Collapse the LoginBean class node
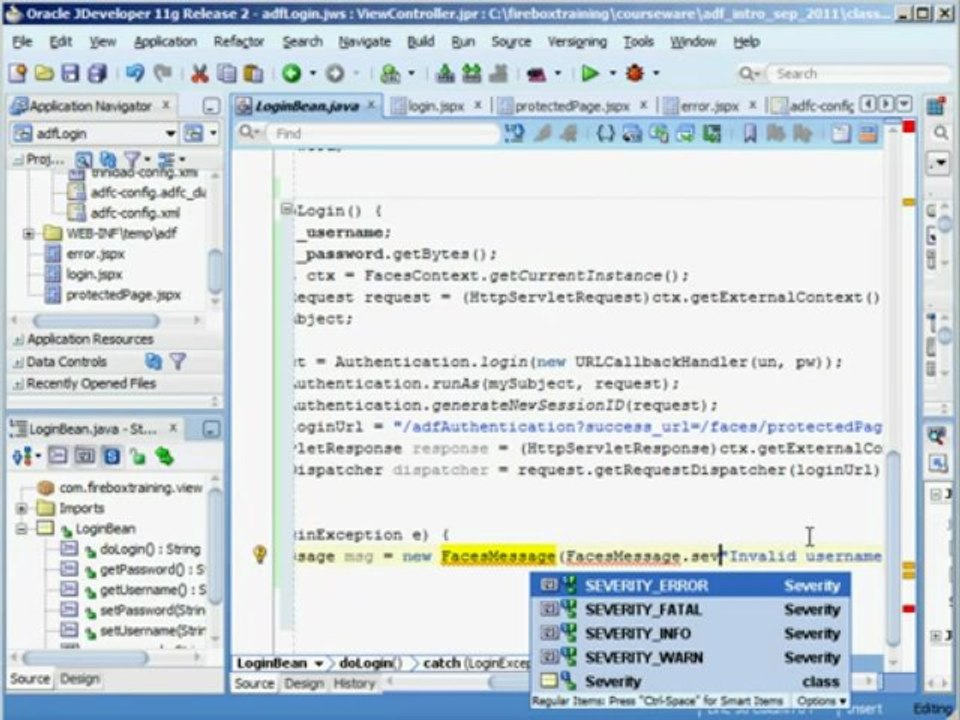The height and width of the screenshot is (720, 960). click(x=21, y=528)
